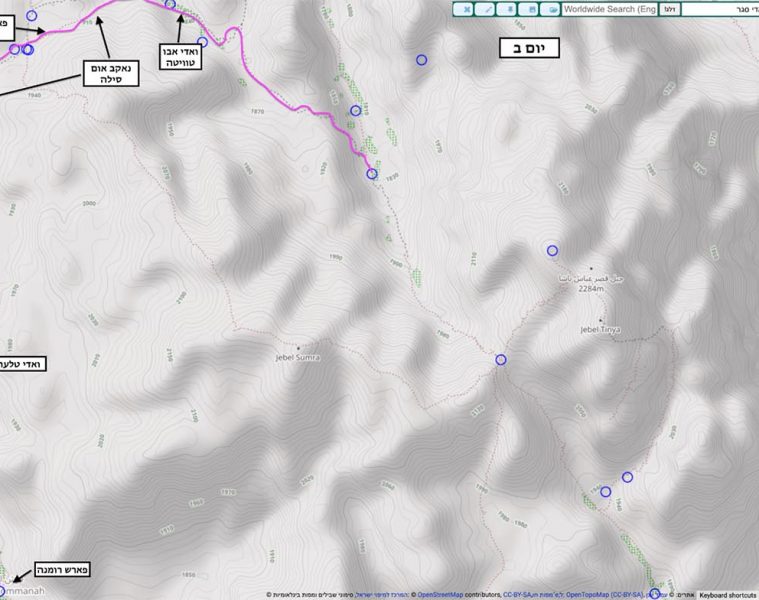Click the Farsh Rumana callout label
The height and width of the screenshot is (600, 759).
click(x=62, y=571)
